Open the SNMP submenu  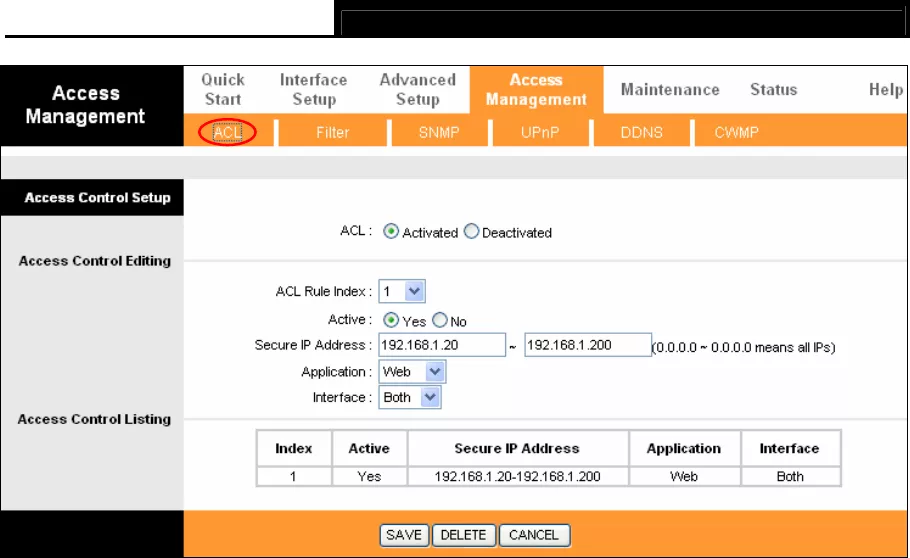coord(439,132)
